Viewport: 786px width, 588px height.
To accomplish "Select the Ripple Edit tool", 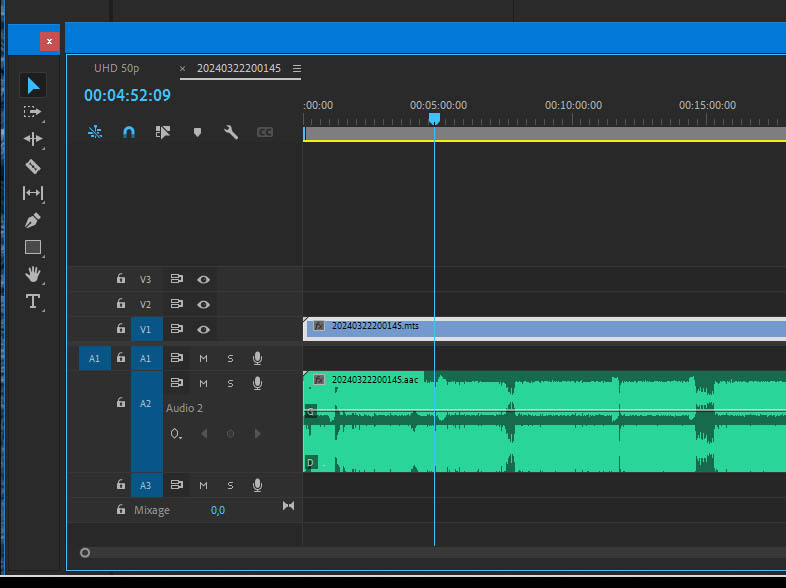I will click(x=33, y=139).
